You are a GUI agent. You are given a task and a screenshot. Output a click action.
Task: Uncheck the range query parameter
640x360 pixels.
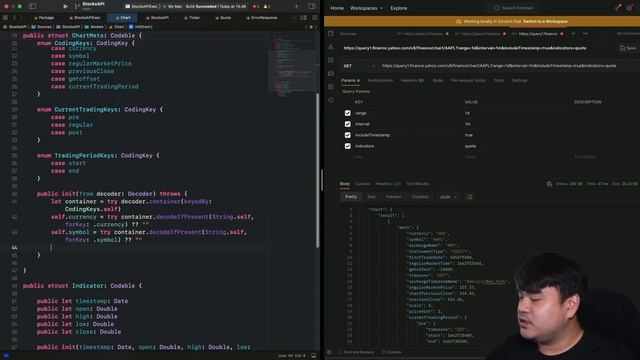348,113
